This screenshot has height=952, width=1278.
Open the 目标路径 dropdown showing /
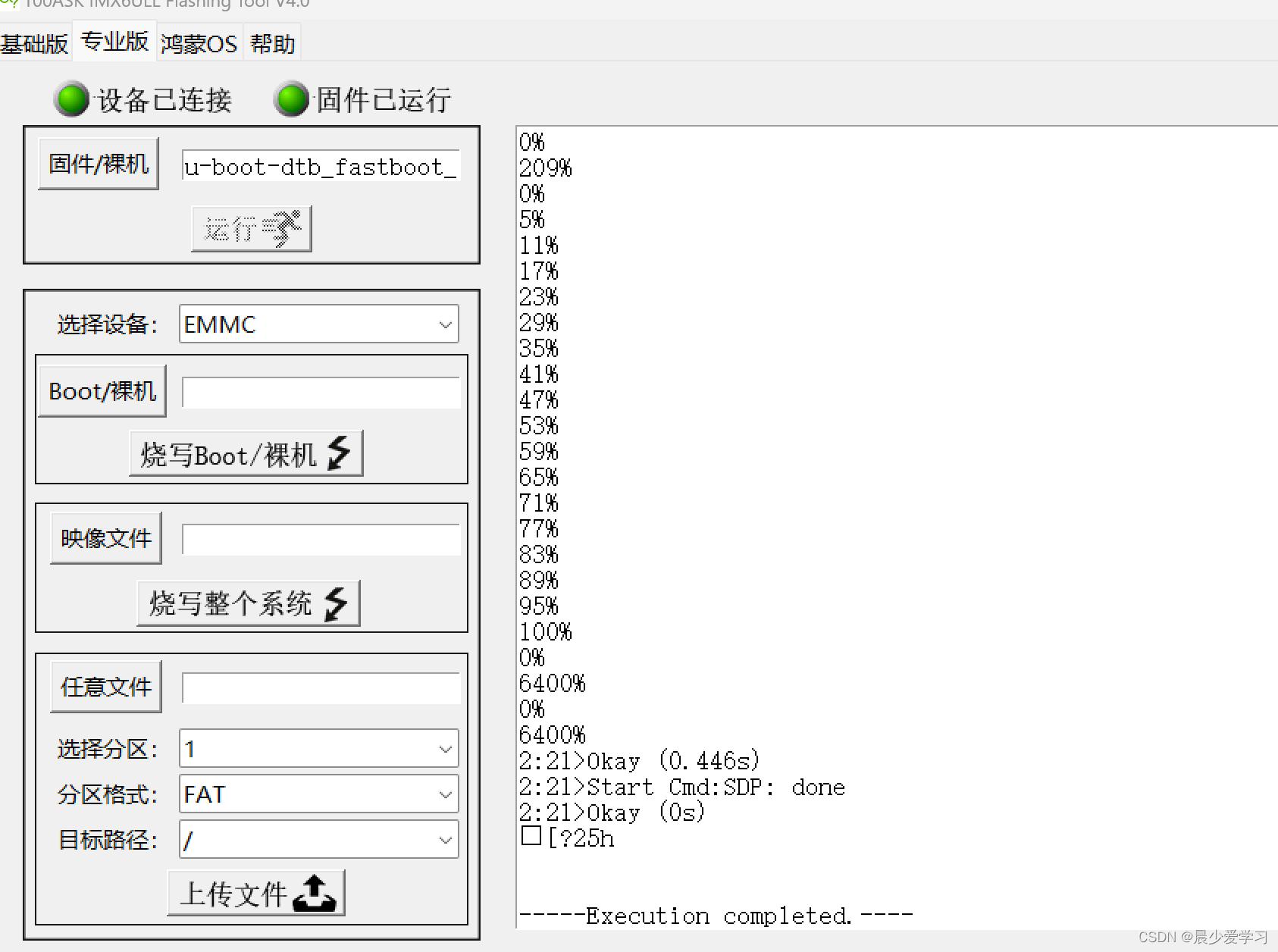(319, 840)
